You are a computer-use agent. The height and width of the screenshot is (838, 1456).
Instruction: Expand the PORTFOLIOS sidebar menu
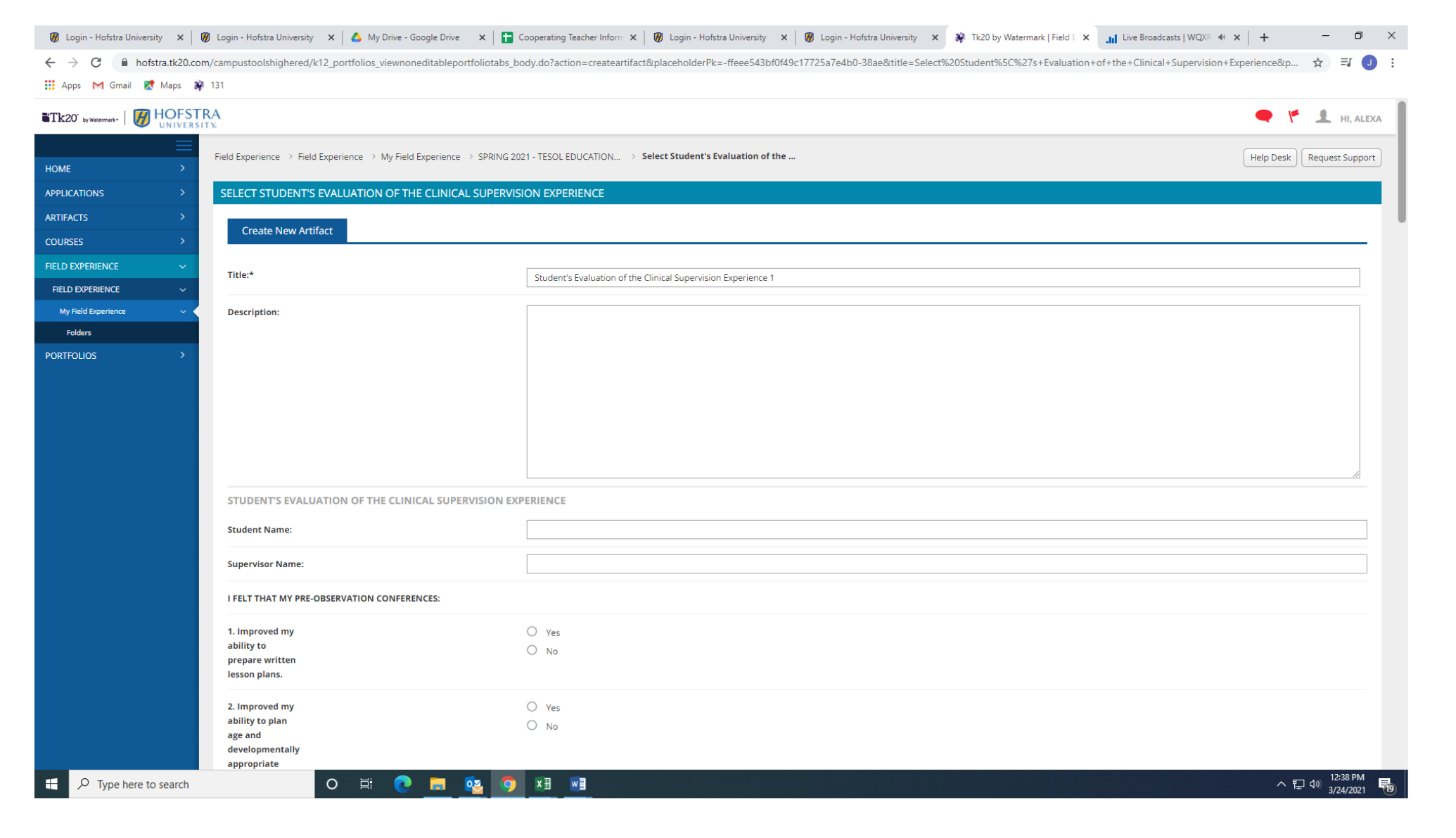(x=116, y=355)
